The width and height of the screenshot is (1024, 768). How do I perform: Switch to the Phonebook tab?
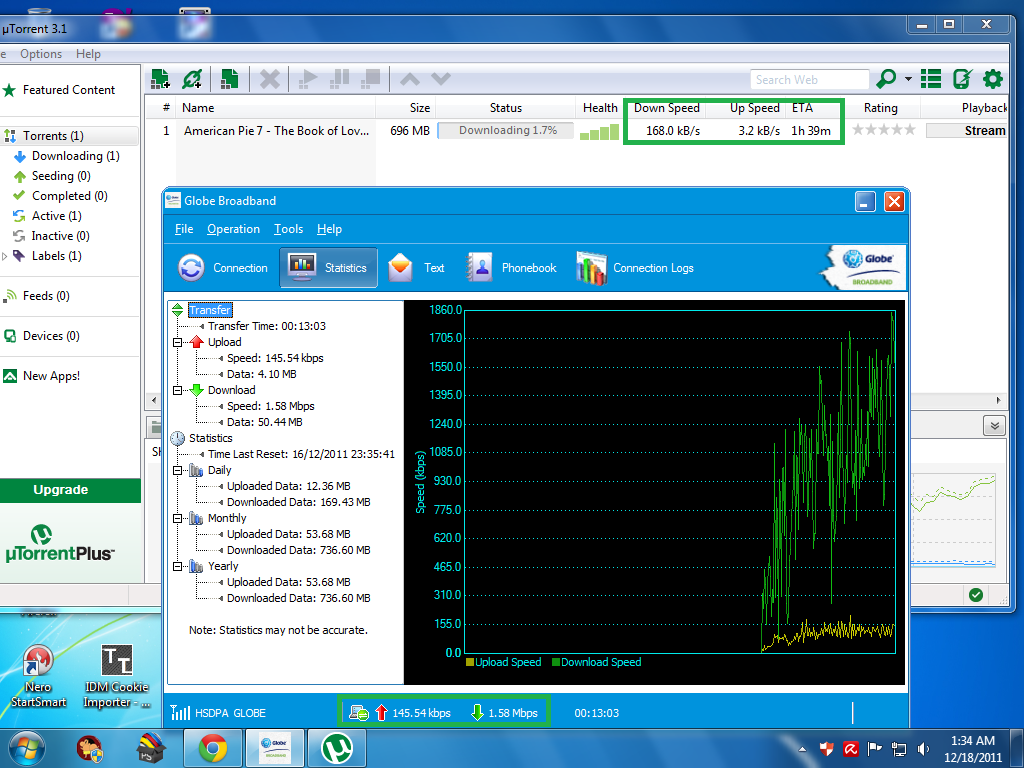pyautogui.click(x=511, y=268)
